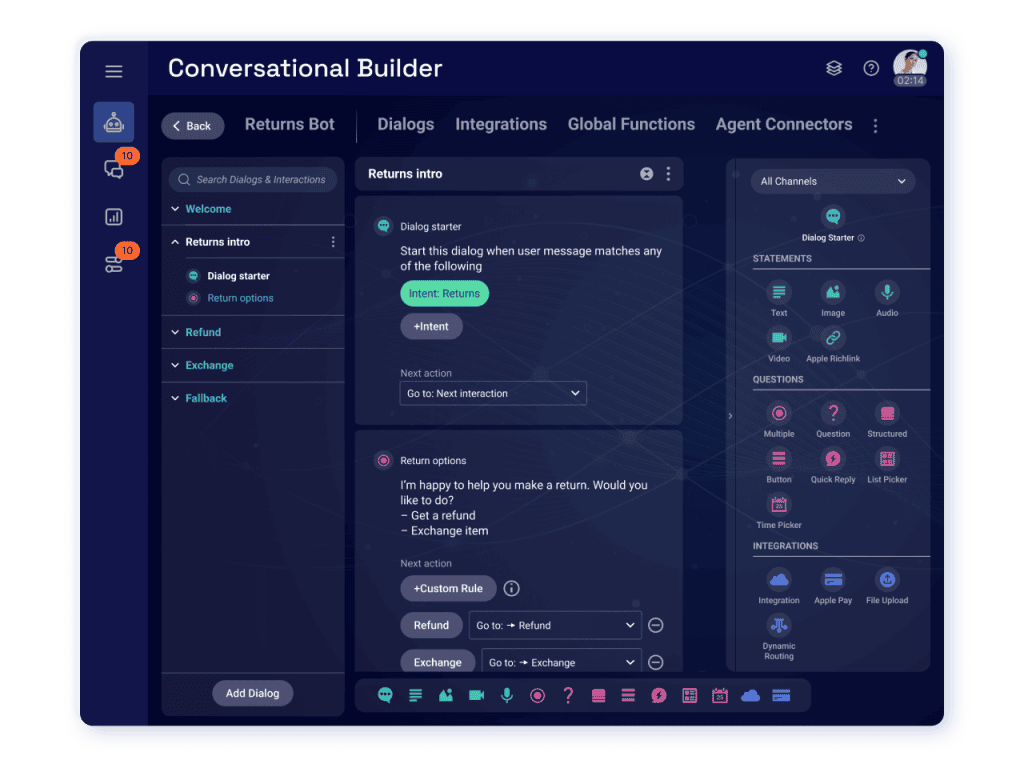Click the layers stack icon in header
The height and width of the screenshot is (768, 1024).
tap(834, 68)
